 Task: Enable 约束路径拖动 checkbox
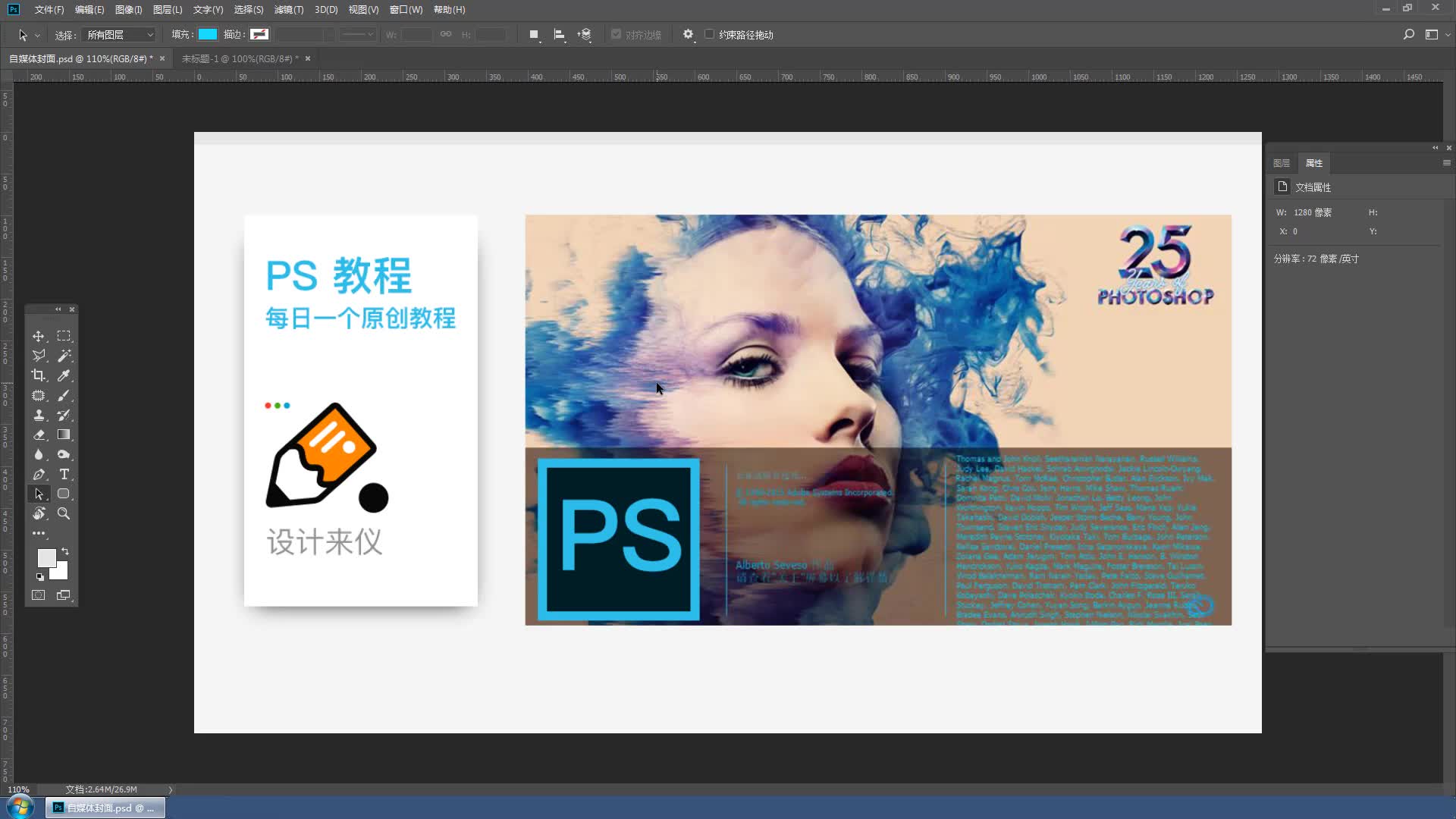tap(709, 34)
